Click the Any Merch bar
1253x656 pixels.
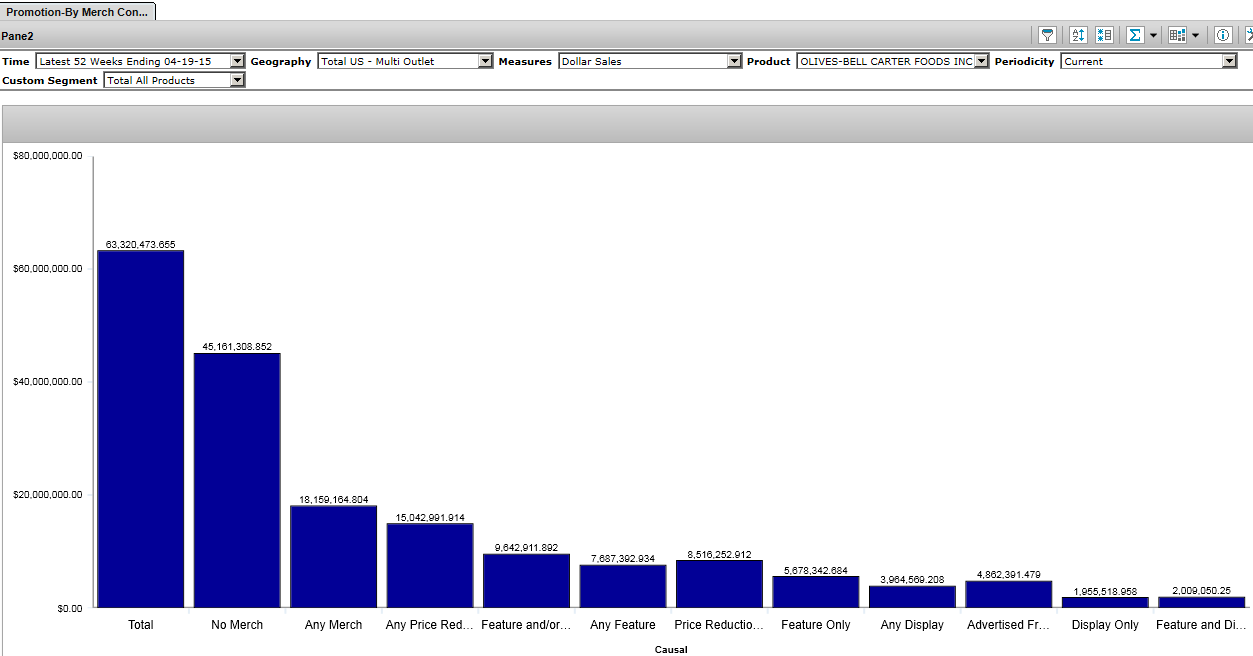click(333, 556)
